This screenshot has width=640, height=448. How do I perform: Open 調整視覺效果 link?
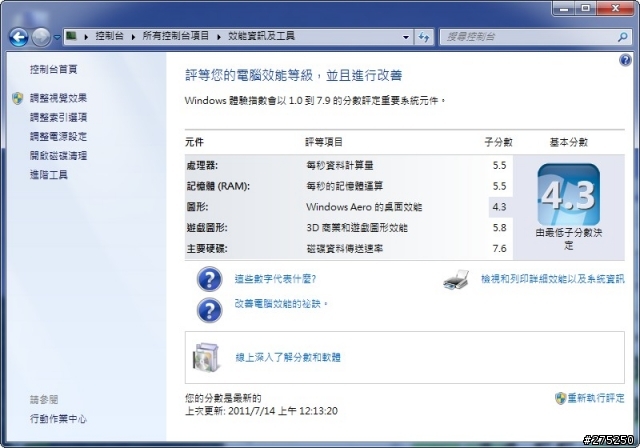(x=58, y=98)
